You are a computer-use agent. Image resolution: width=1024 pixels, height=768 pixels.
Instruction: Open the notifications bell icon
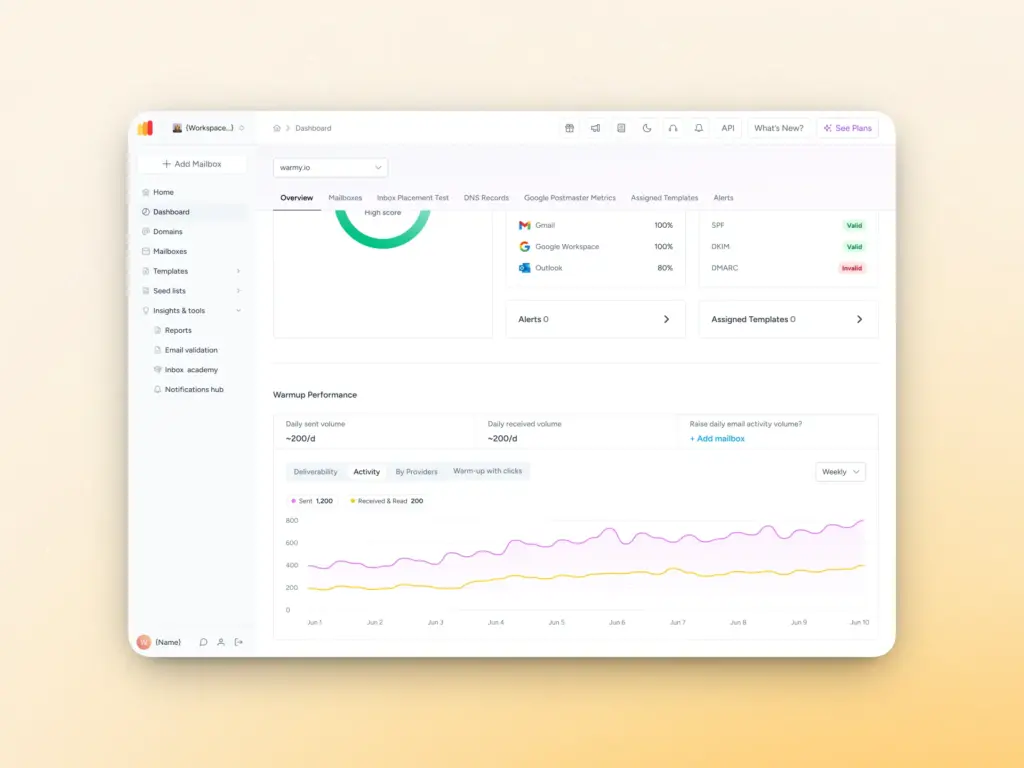[x=698, y=128]
